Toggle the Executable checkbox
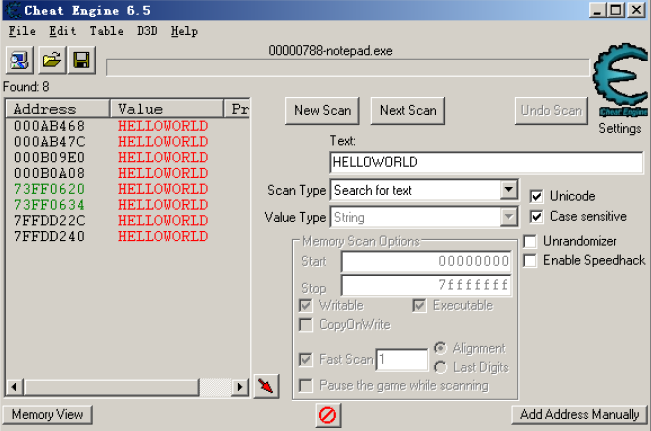651x431 pixels. tap(419, 306)
